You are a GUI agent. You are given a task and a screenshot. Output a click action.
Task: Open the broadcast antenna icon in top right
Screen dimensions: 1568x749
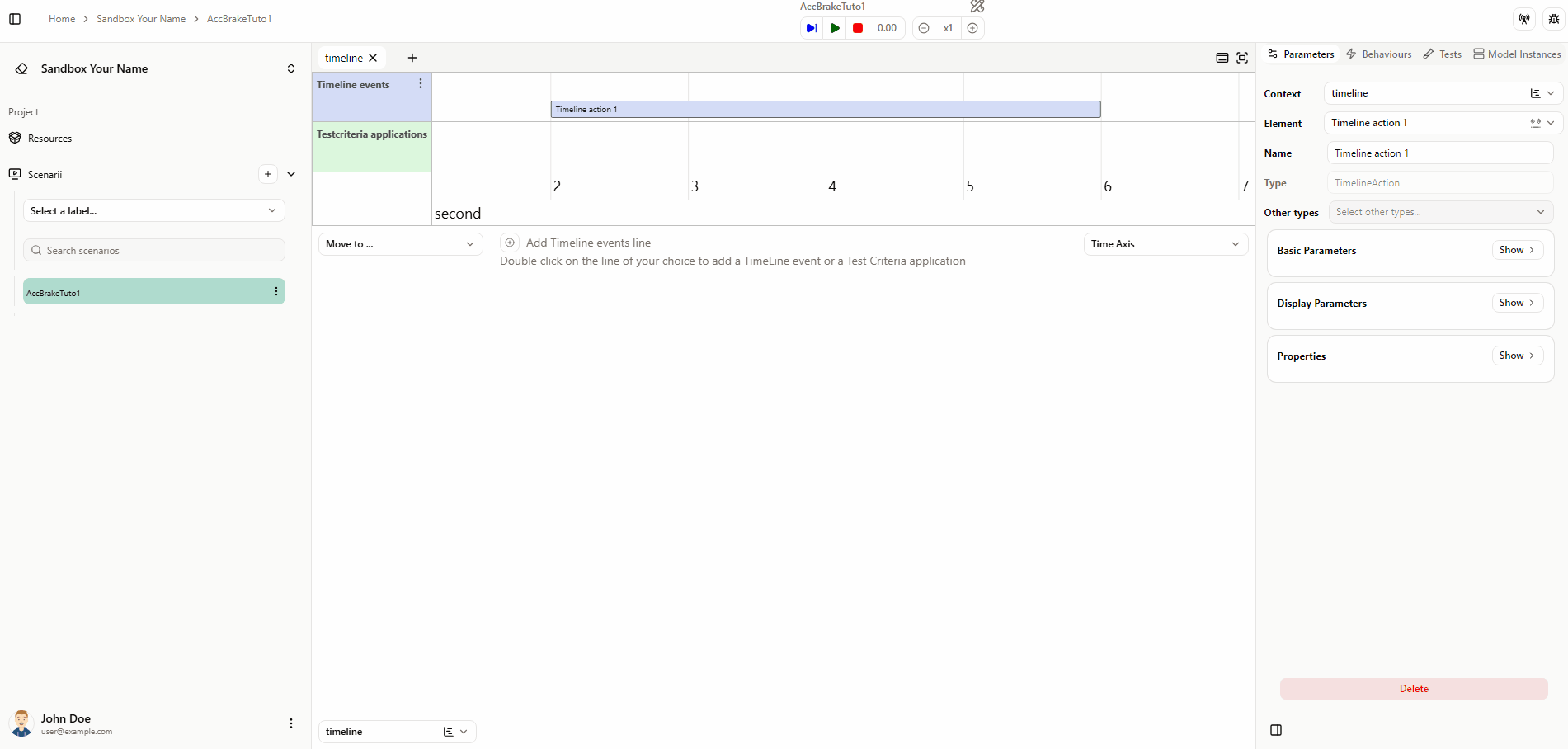tap(1523, 18)
